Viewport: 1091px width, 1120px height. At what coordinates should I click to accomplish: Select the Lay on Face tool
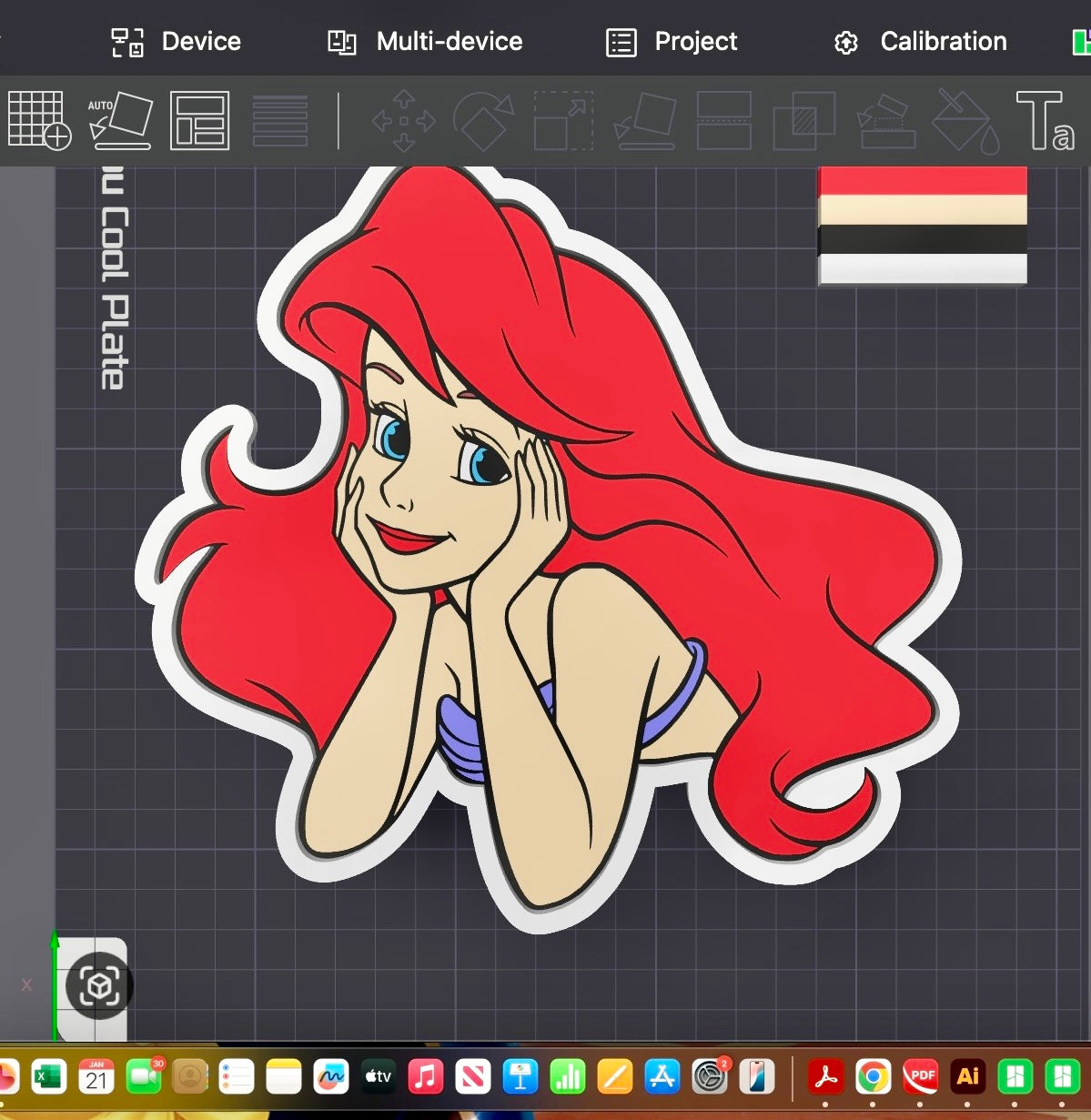(x=645, y=120)
